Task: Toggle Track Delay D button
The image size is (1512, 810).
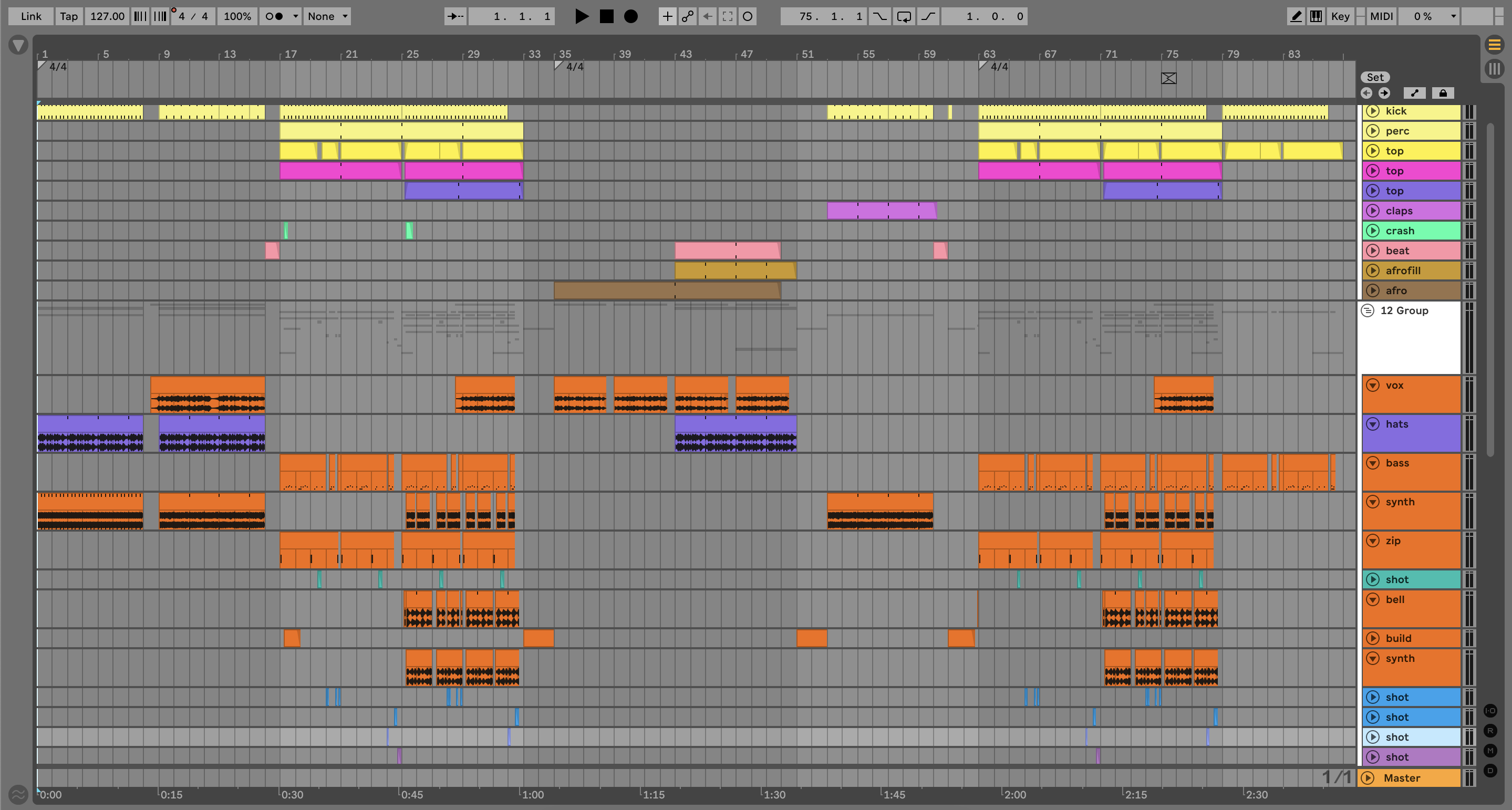Action: coord(1490,771)
